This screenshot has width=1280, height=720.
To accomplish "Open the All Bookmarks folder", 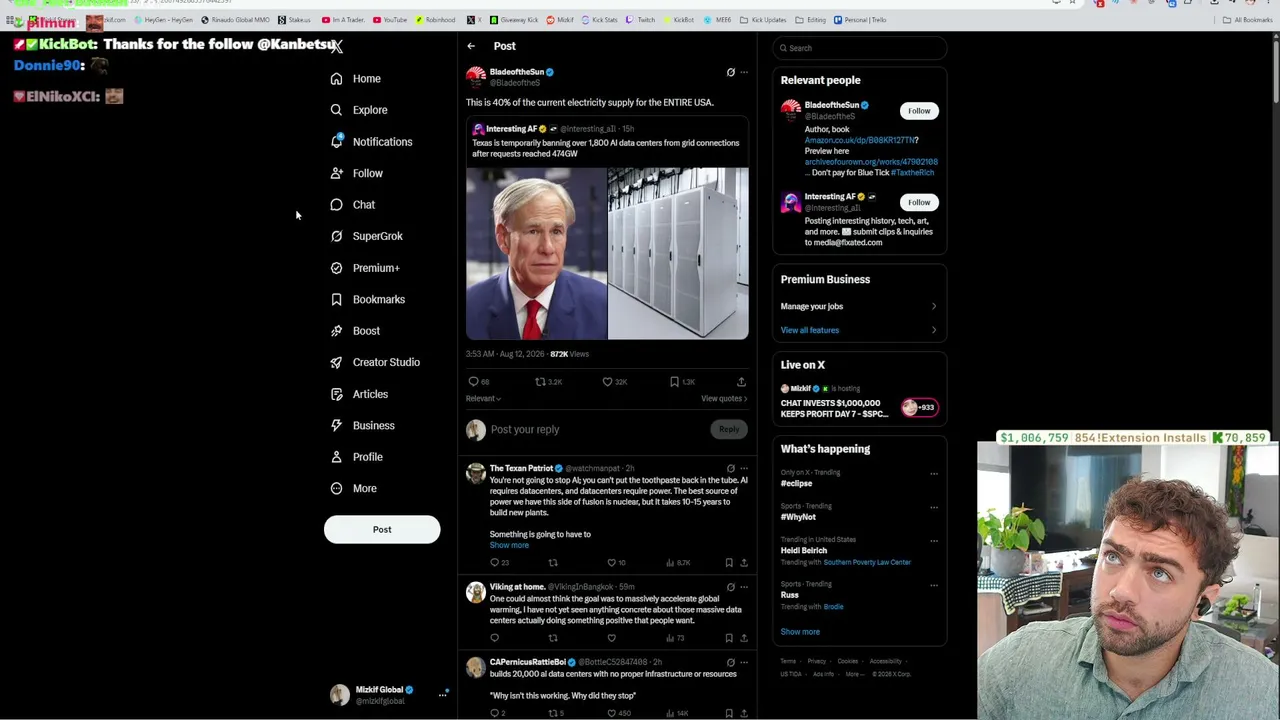I will pos(1247,20).
